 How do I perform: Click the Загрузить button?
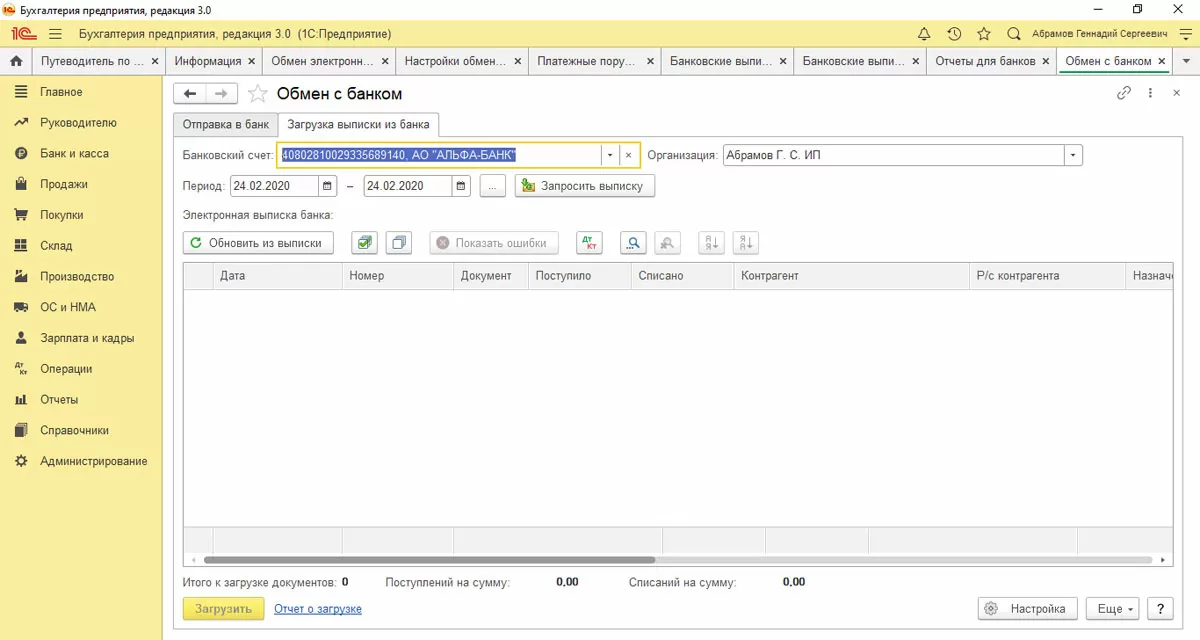223,608
